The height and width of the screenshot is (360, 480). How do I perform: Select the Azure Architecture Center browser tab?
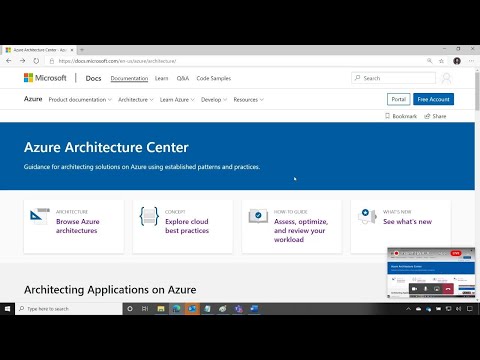(39, 50)
